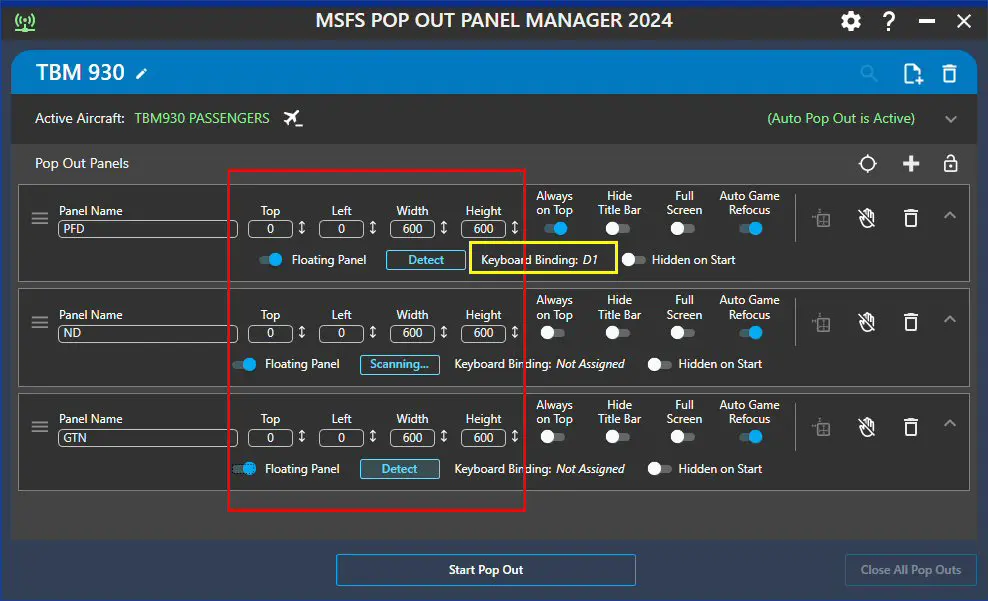Edit TBM 930 profile name pencil icon
Image resolution: width=988 pixels, height=601 pixels.
142,74
